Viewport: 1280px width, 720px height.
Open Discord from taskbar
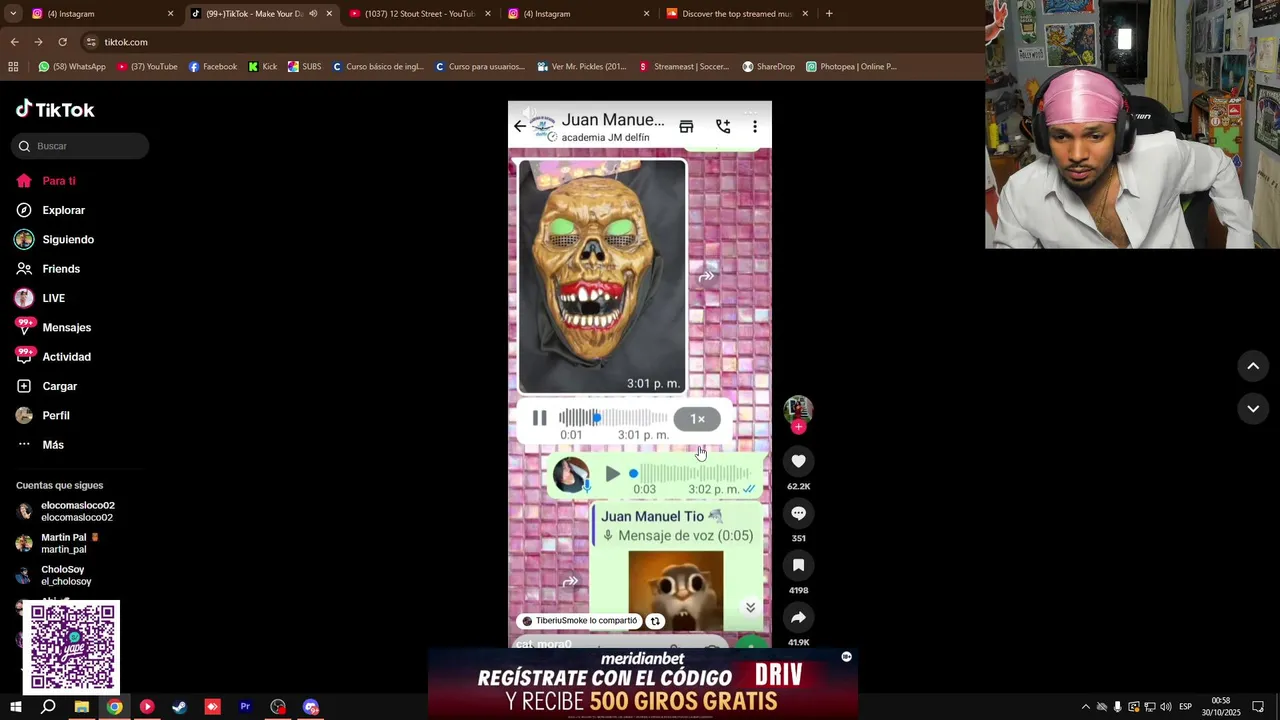[311, 707]
